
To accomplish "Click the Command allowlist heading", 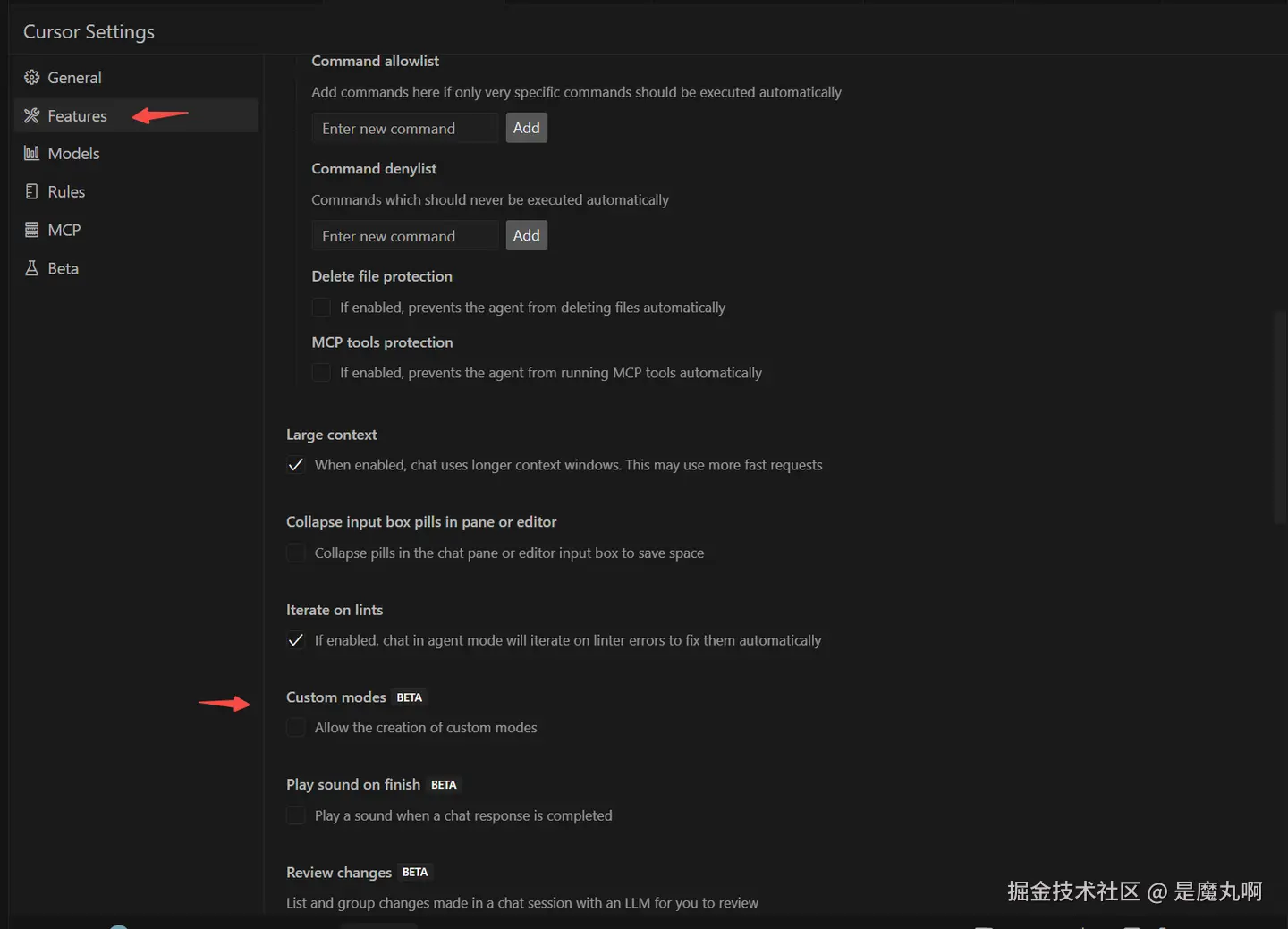I will click(376, 61).
